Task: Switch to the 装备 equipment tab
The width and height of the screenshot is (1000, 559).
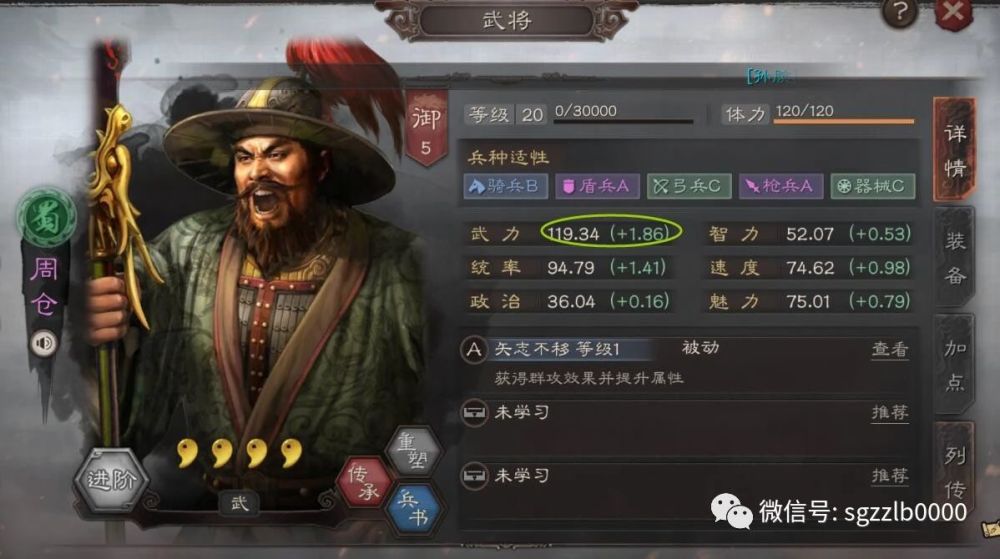Action: point(955,258)
